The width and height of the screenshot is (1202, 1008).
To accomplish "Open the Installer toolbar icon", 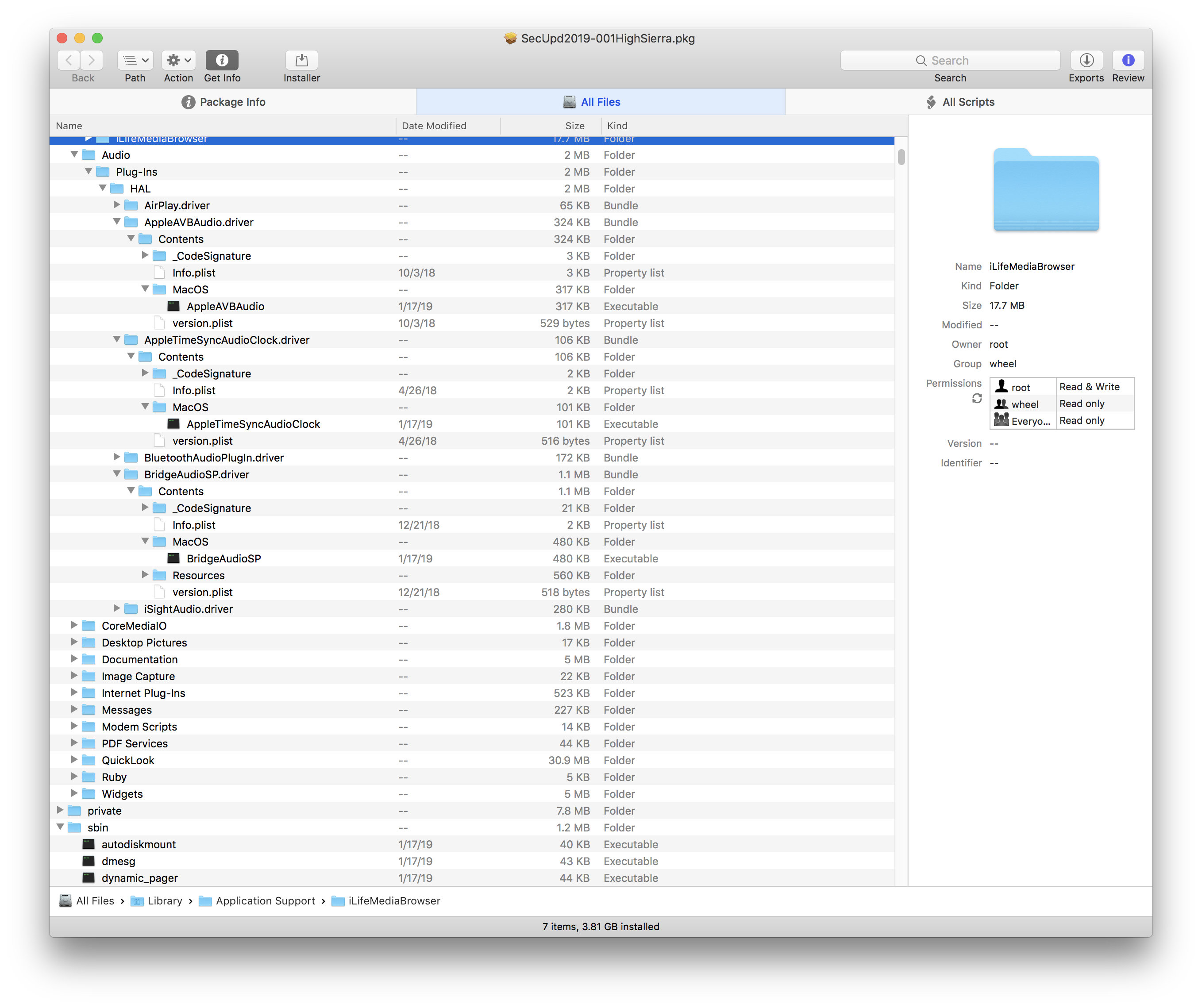I will click(x=301, y=60).
